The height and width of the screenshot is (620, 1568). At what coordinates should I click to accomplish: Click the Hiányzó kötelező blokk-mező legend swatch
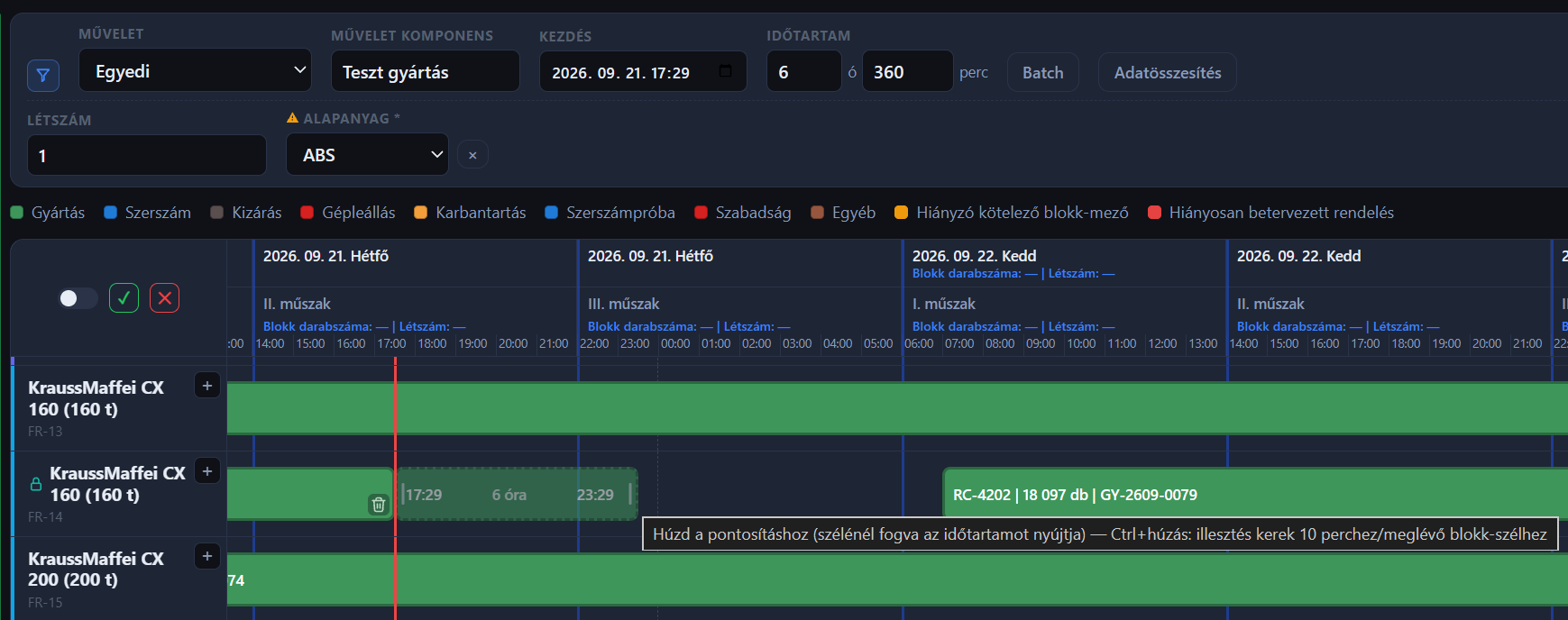[x=901, y=213]
